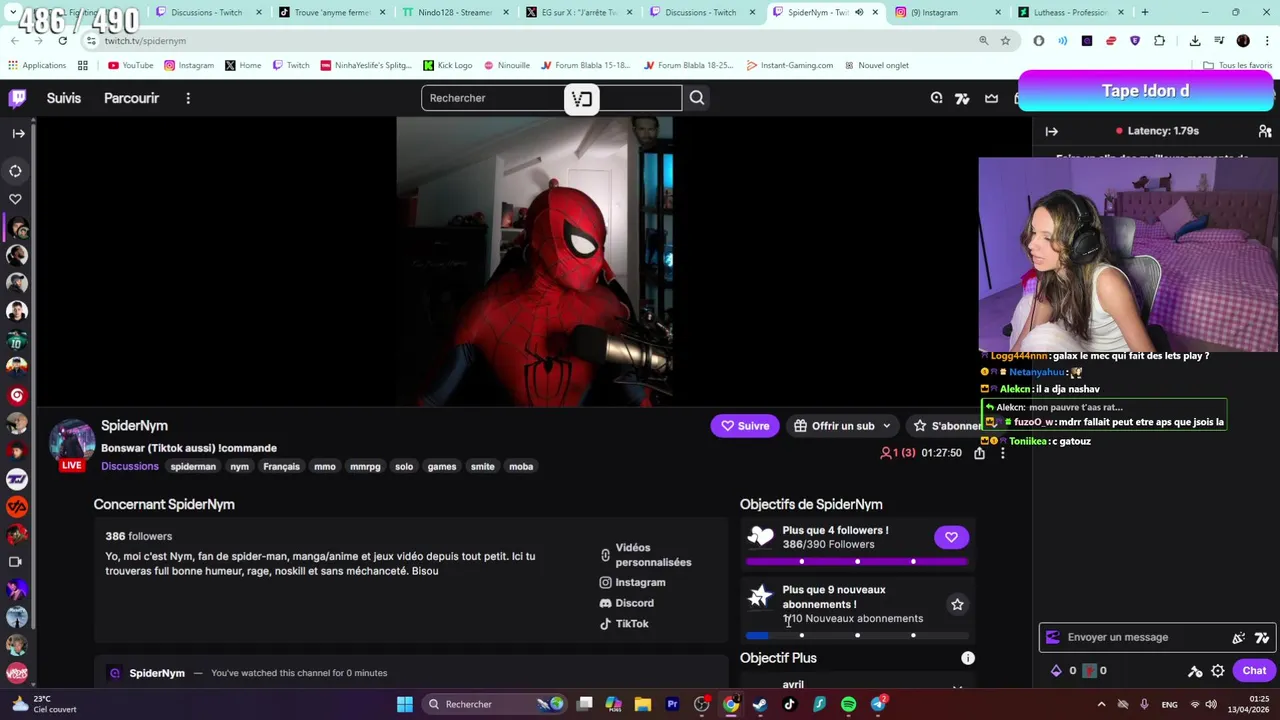Open the Windows Start menu
The height and width of the screenshot is (720, 1280).
[405, 704]
